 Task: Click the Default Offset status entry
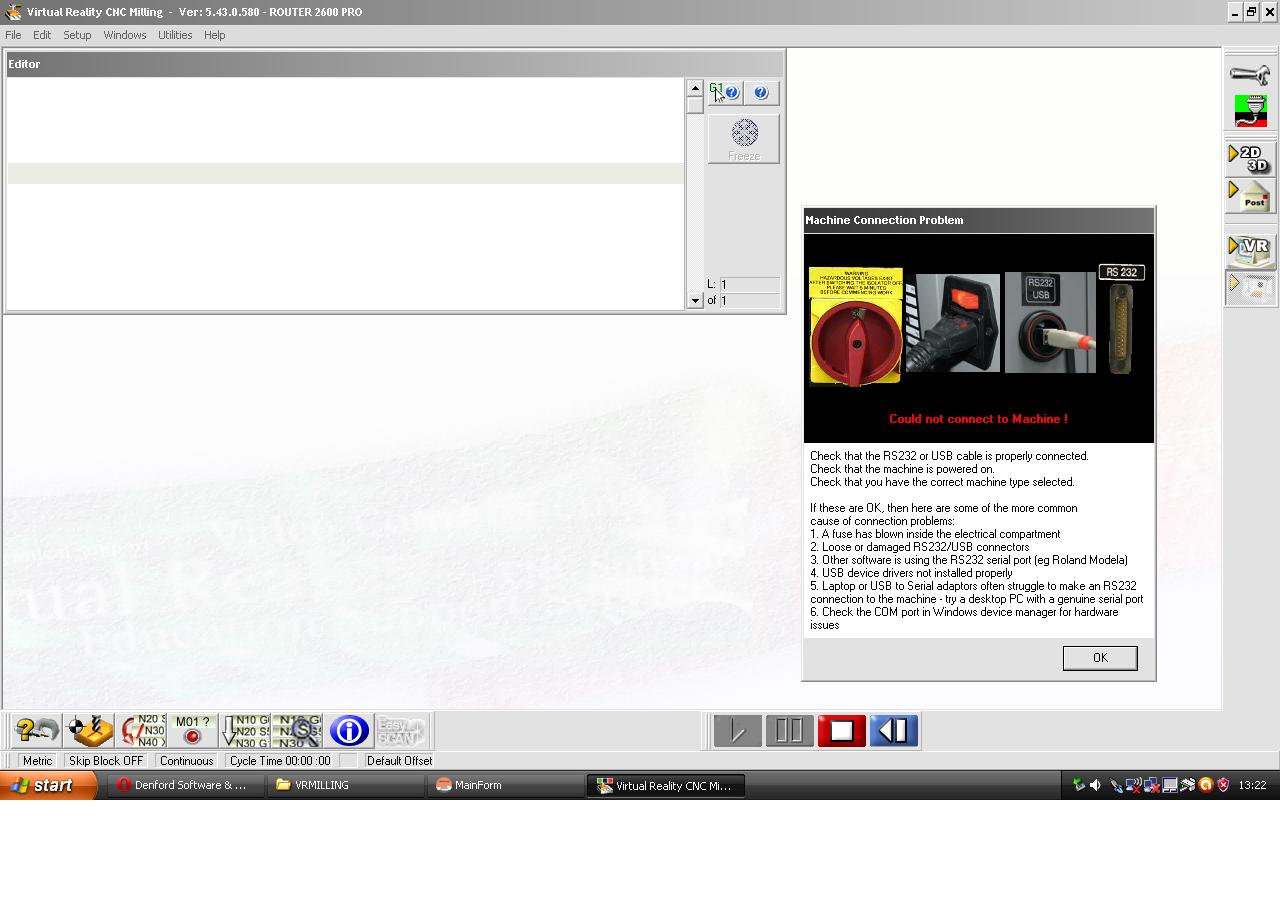click(x=399, y=761)
